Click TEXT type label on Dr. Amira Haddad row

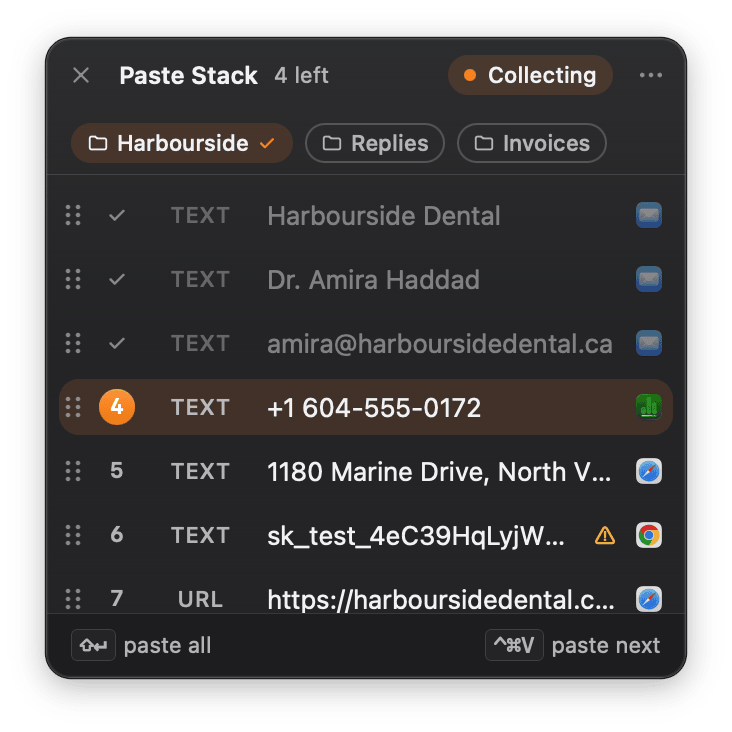tap(200, 279)
